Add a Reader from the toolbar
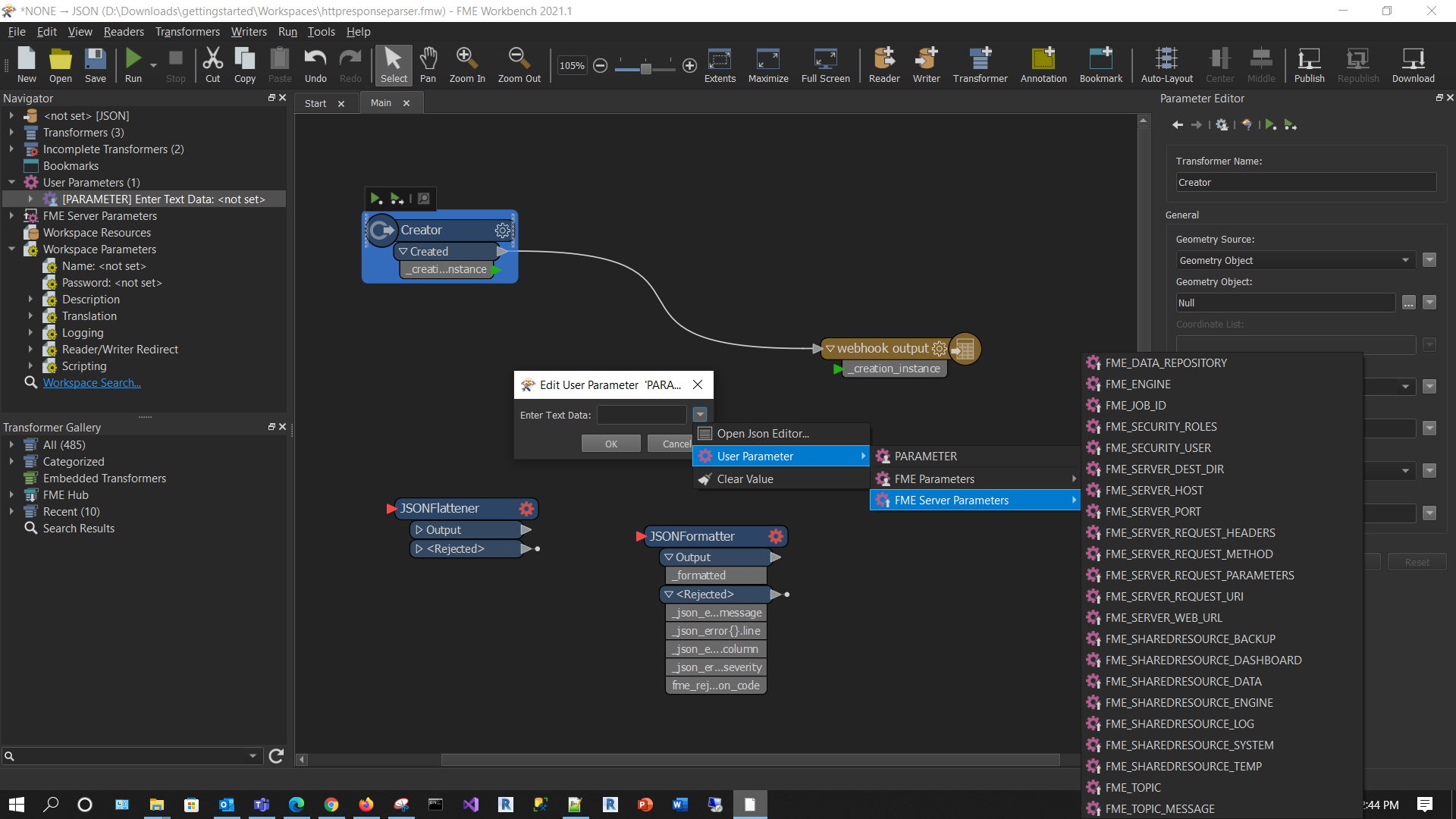 884,64
